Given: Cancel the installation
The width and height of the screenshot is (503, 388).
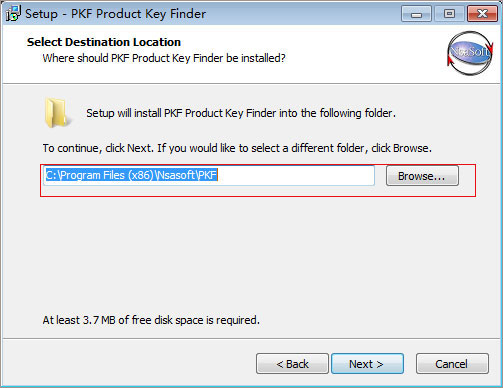Looking at the screenshot, I should (x=452, y=364).
